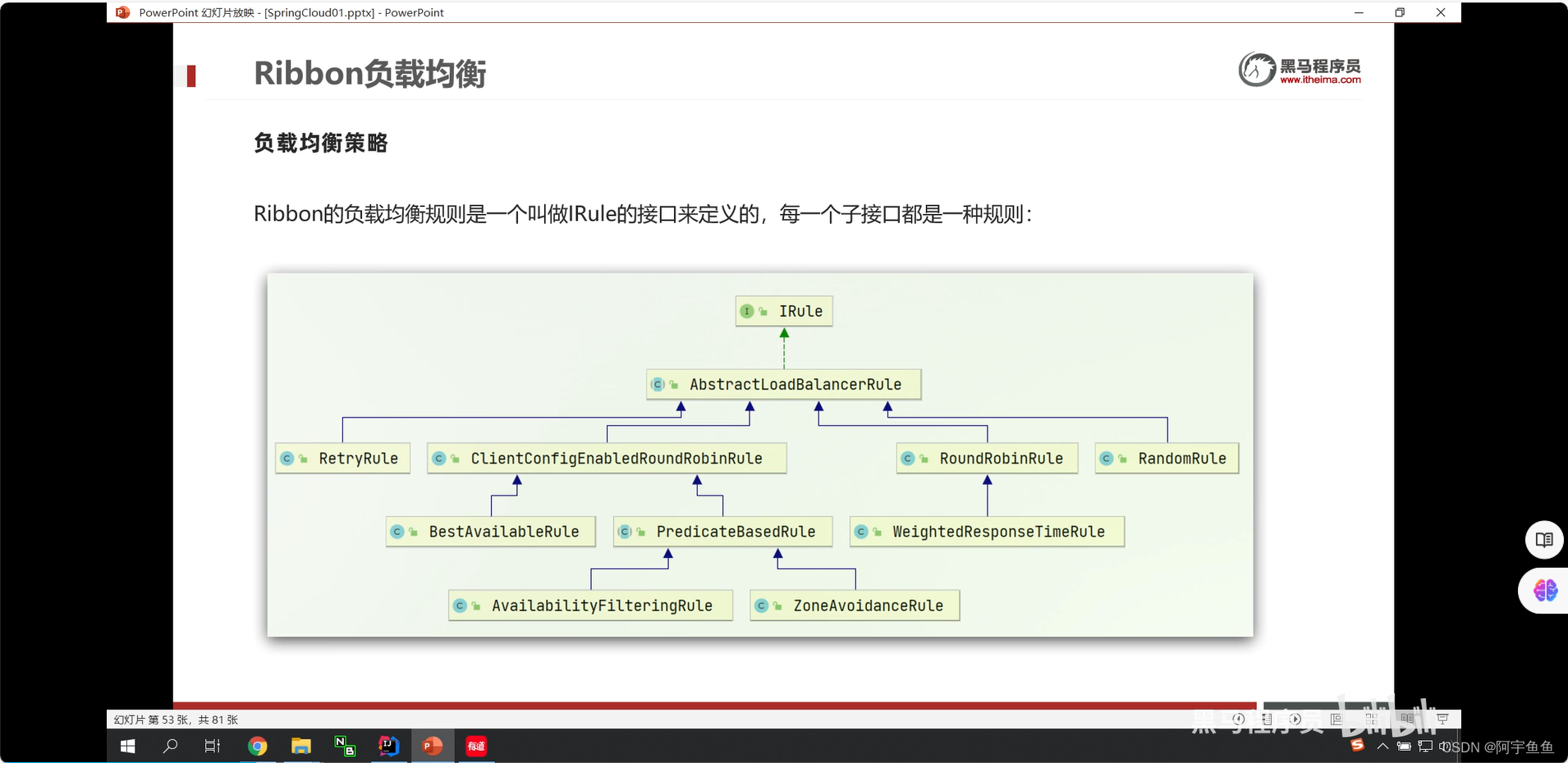Go to previous slide using status bar arrow
1568x763 pixels.
point(1239,719)
